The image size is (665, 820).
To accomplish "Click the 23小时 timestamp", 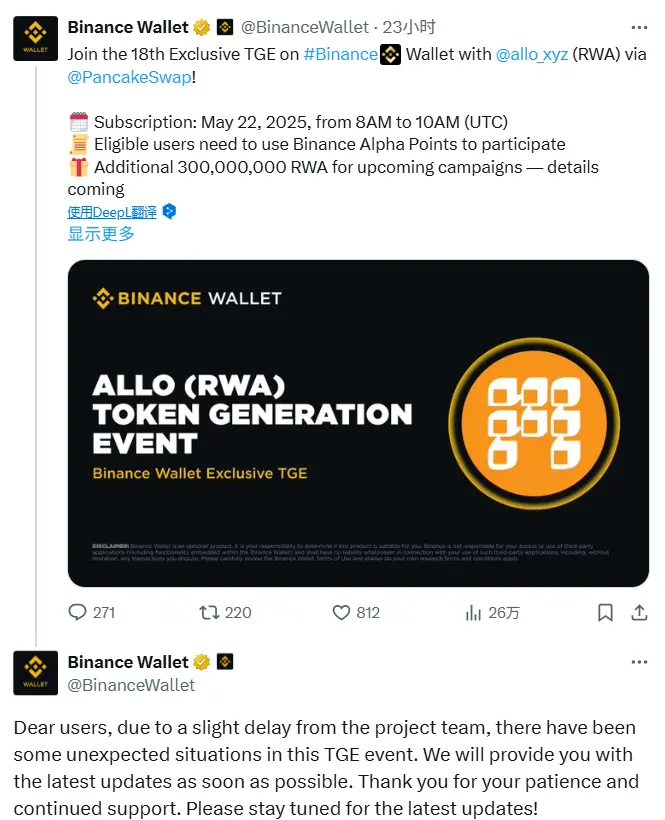I will click(x=408, y=27).
